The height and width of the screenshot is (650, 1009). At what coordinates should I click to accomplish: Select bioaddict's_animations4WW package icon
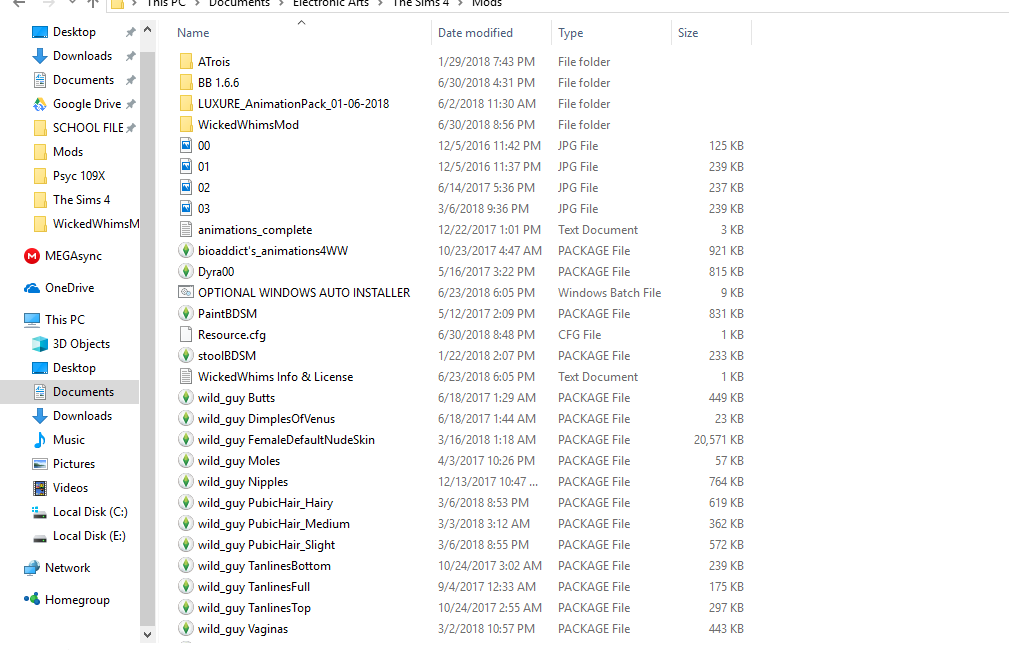[186, 250]
